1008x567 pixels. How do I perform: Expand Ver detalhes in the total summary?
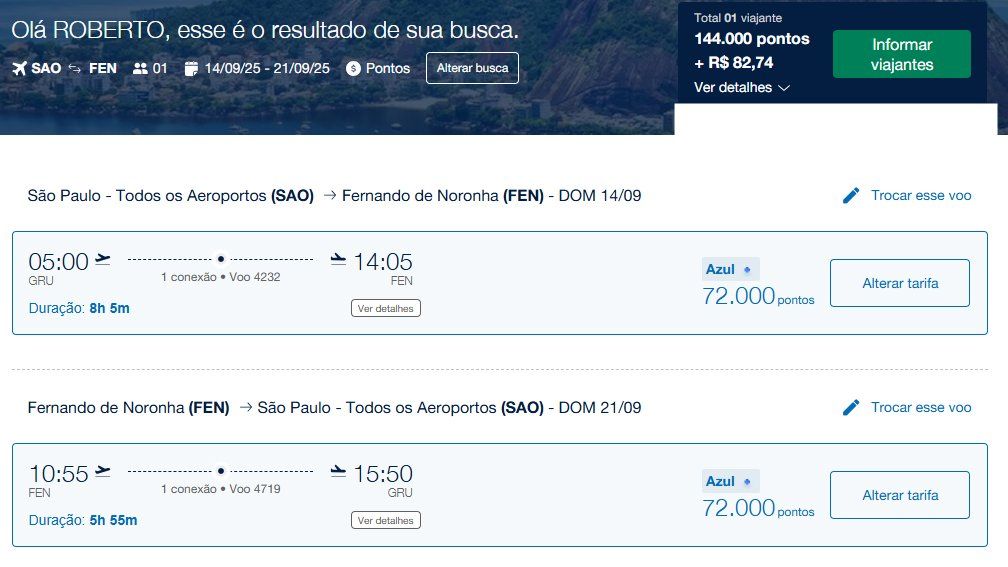tap(742, 87)
